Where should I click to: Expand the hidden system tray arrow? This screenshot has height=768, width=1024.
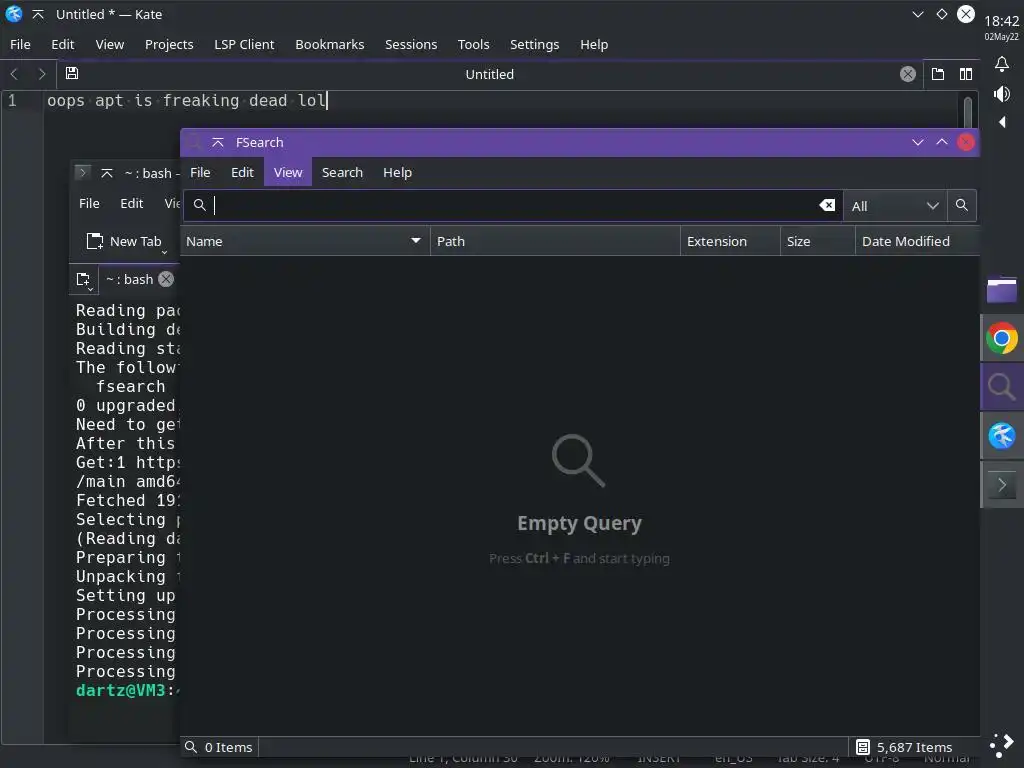[1002, 122]
